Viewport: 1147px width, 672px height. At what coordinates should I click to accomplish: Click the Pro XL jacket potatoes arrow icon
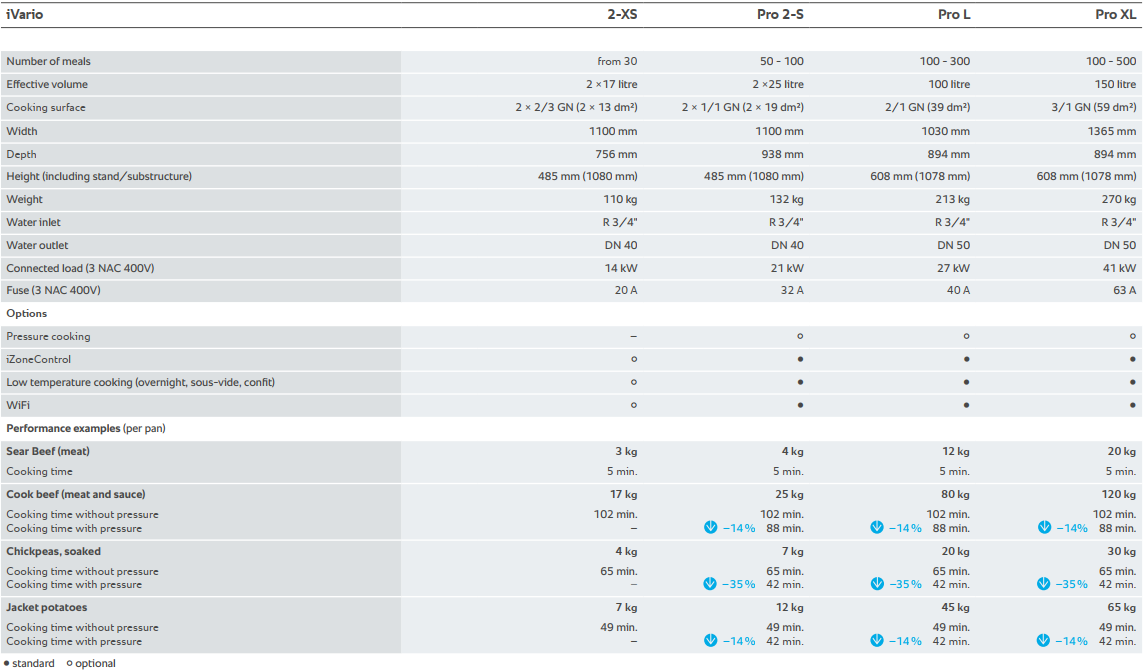click(x=1043, y=642)
